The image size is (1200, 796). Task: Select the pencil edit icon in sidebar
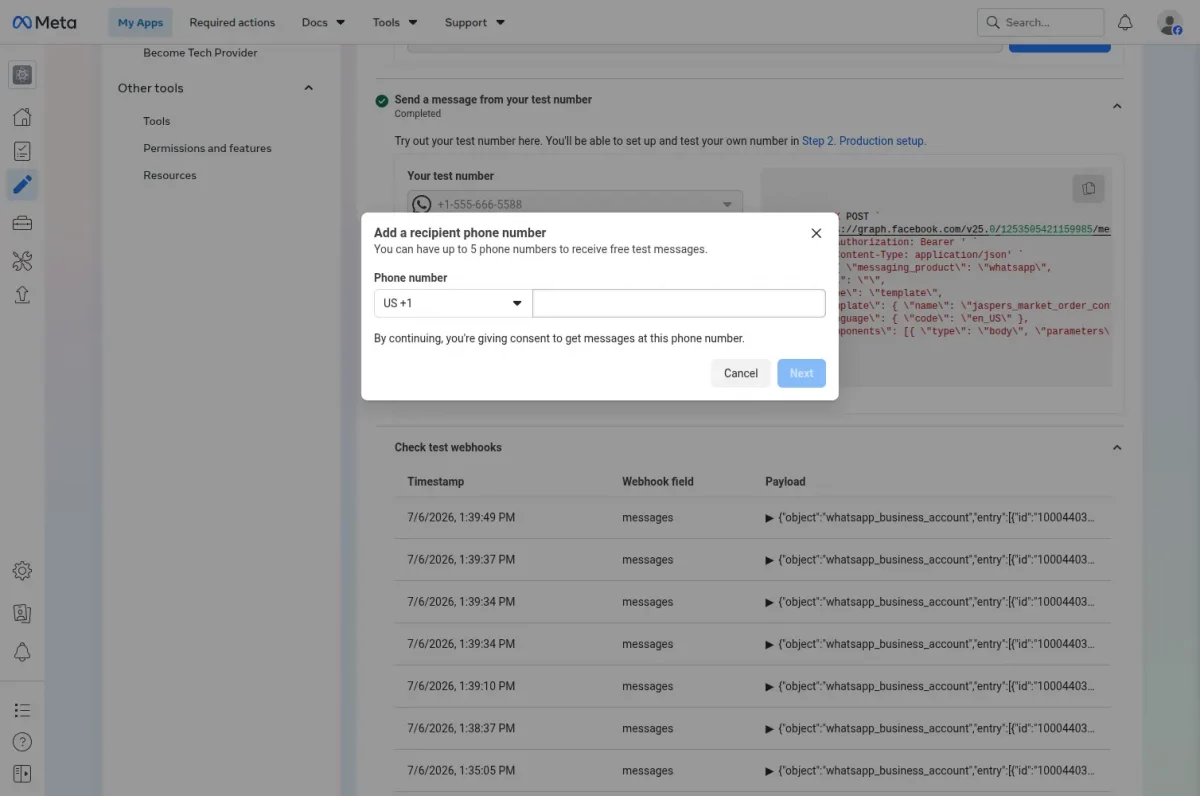coord(22,184)
